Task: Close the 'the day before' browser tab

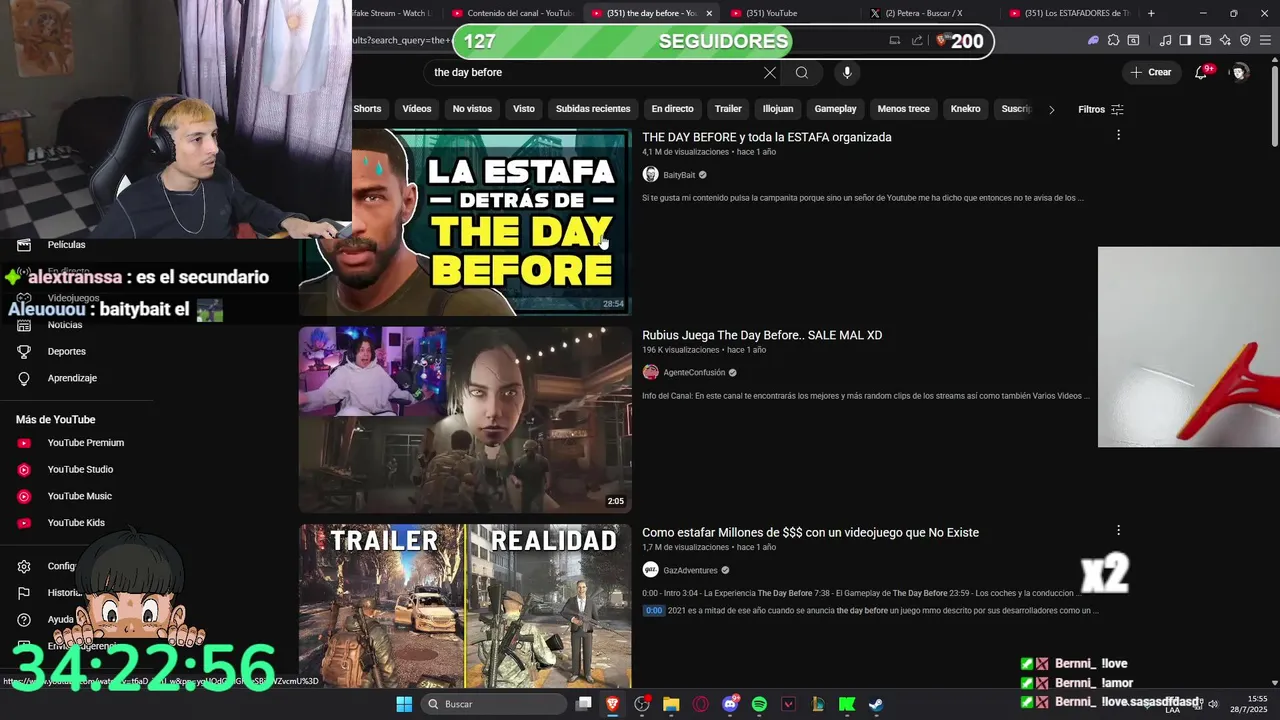Action: 710,13
